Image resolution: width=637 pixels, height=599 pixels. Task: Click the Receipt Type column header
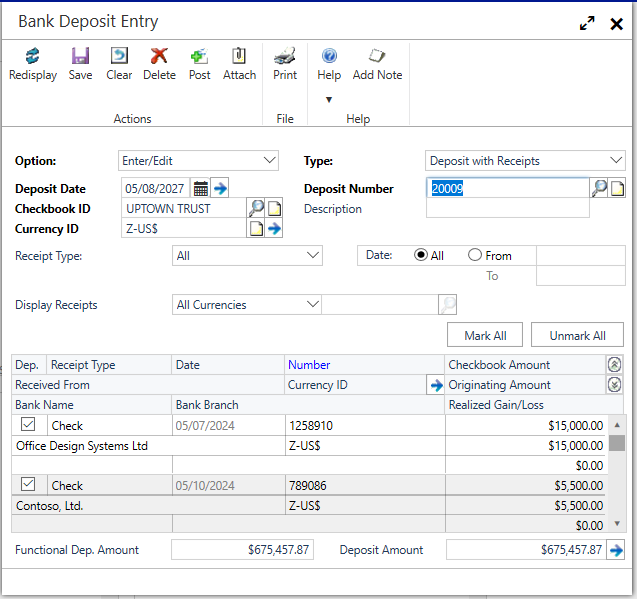(x=109, y=365)
